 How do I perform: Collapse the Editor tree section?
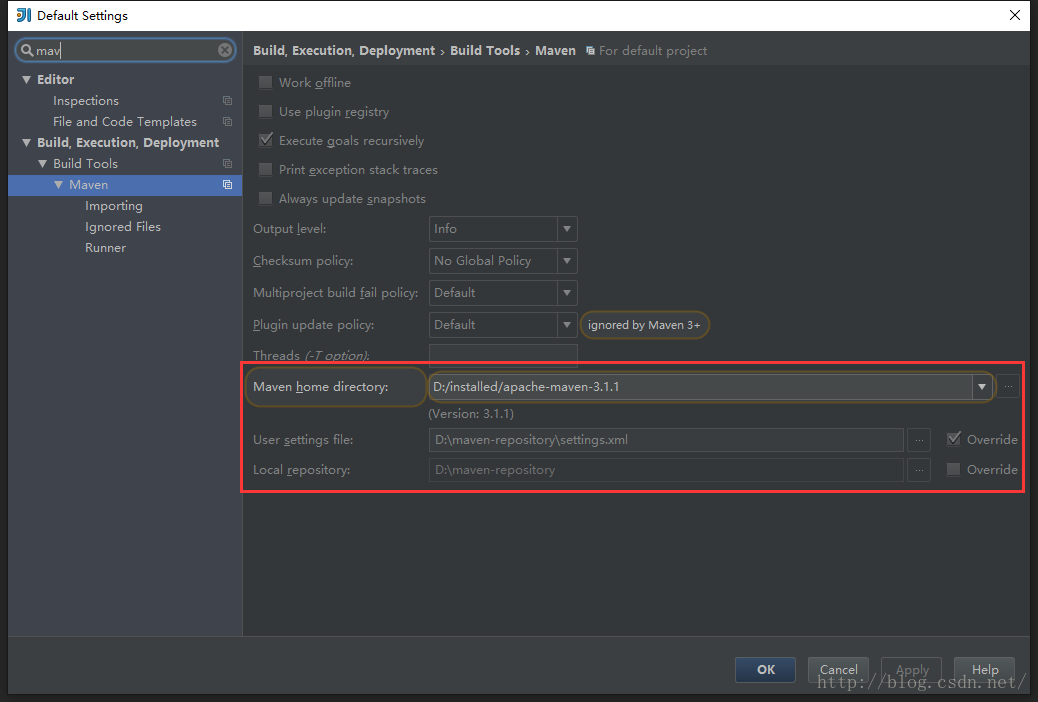coord(26,79)
